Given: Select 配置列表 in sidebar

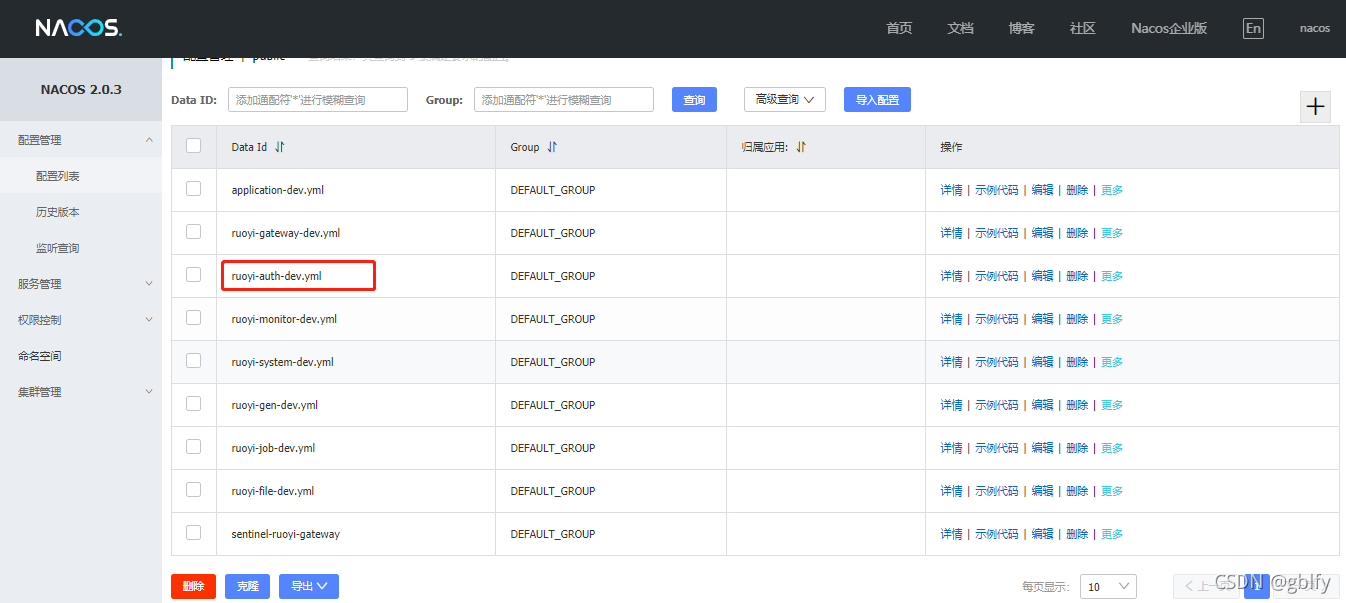Looking at the screenshot, I should coord(81,176).
